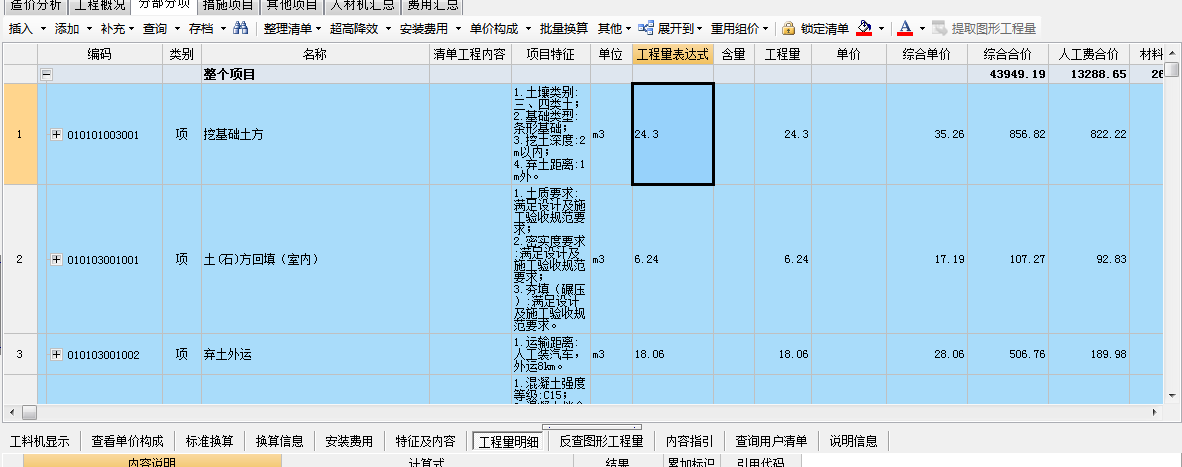Open the fill color dropdown arrow
The height and width of the screenshot is (467, 1182).
click(x=881, y=29)
